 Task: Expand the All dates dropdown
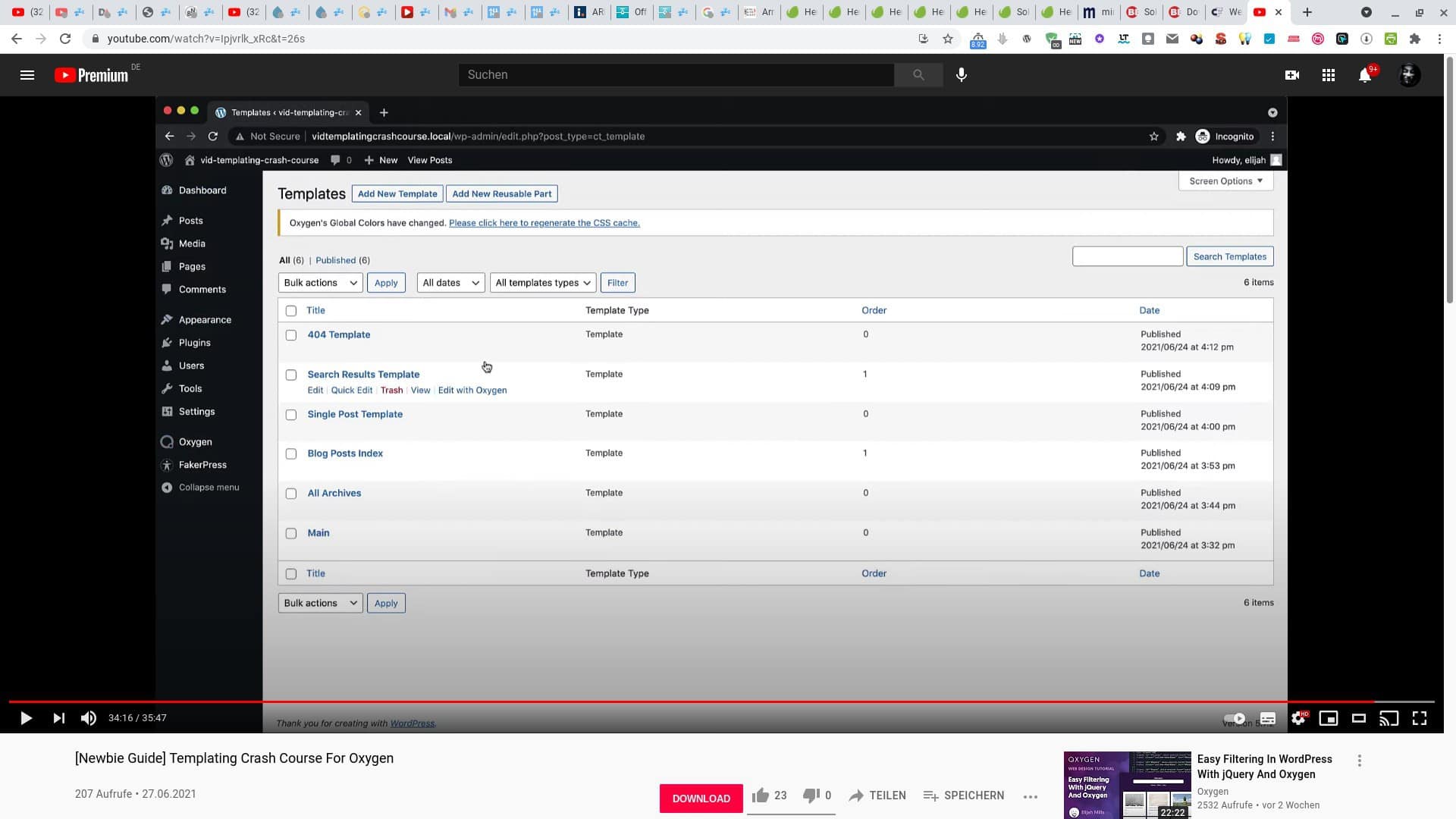point(450,283)
